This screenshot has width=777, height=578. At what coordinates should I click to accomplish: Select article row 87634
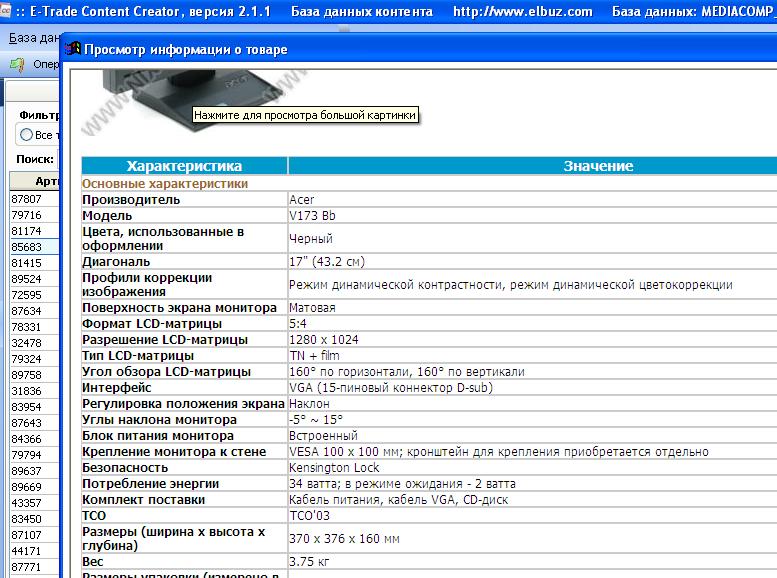pos(34,311)
